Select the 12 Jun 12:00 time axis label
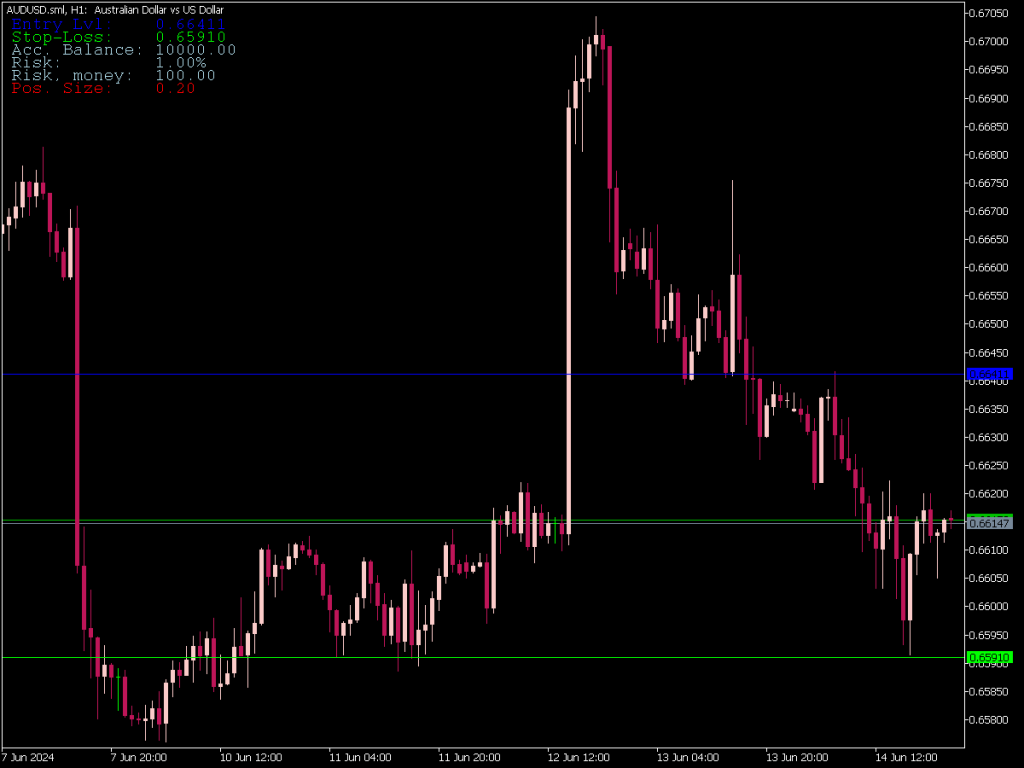The width and height of the screenshot is (1024, 768). coord(578,757)
